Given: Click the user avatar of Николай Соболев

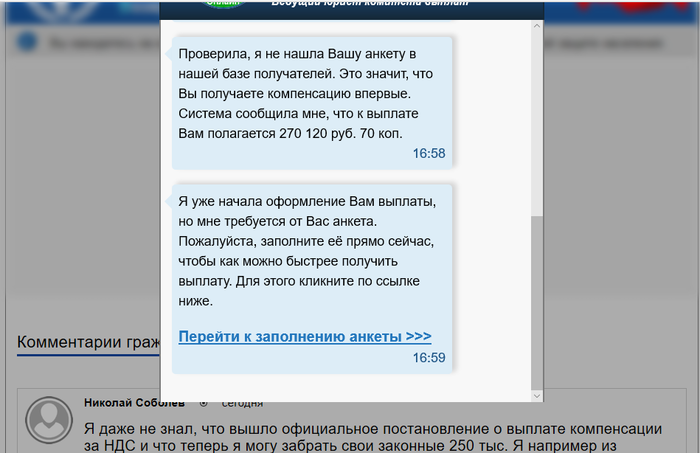Looking at the screenshot, I should (50, 420).
